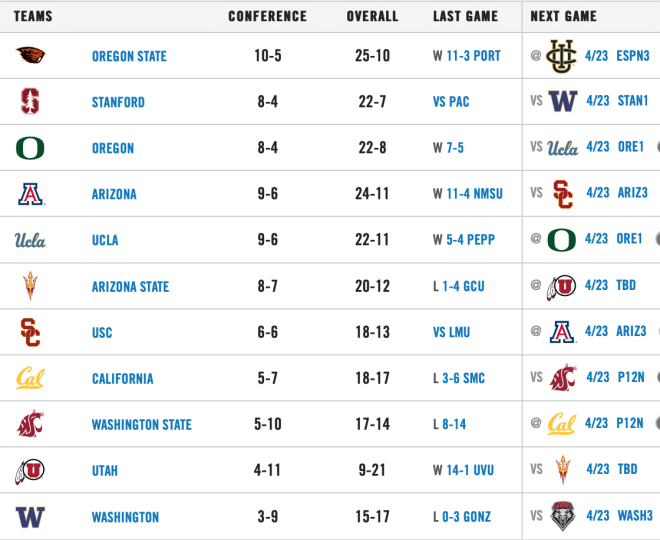Click the Arizona State pitchfork logo in Teams column

pos(30,286)
